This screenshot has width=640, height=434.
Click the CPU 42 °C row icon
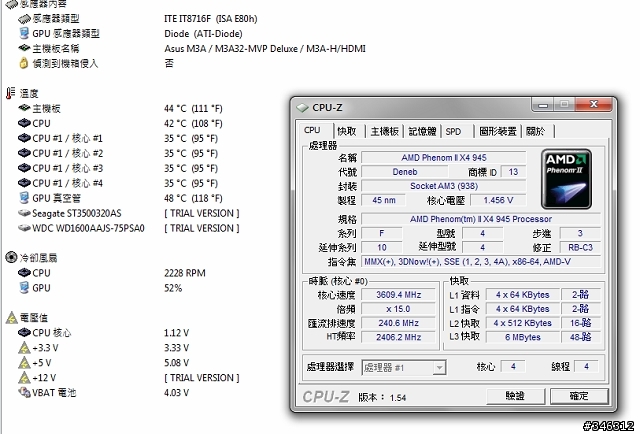tap(24, 123)
